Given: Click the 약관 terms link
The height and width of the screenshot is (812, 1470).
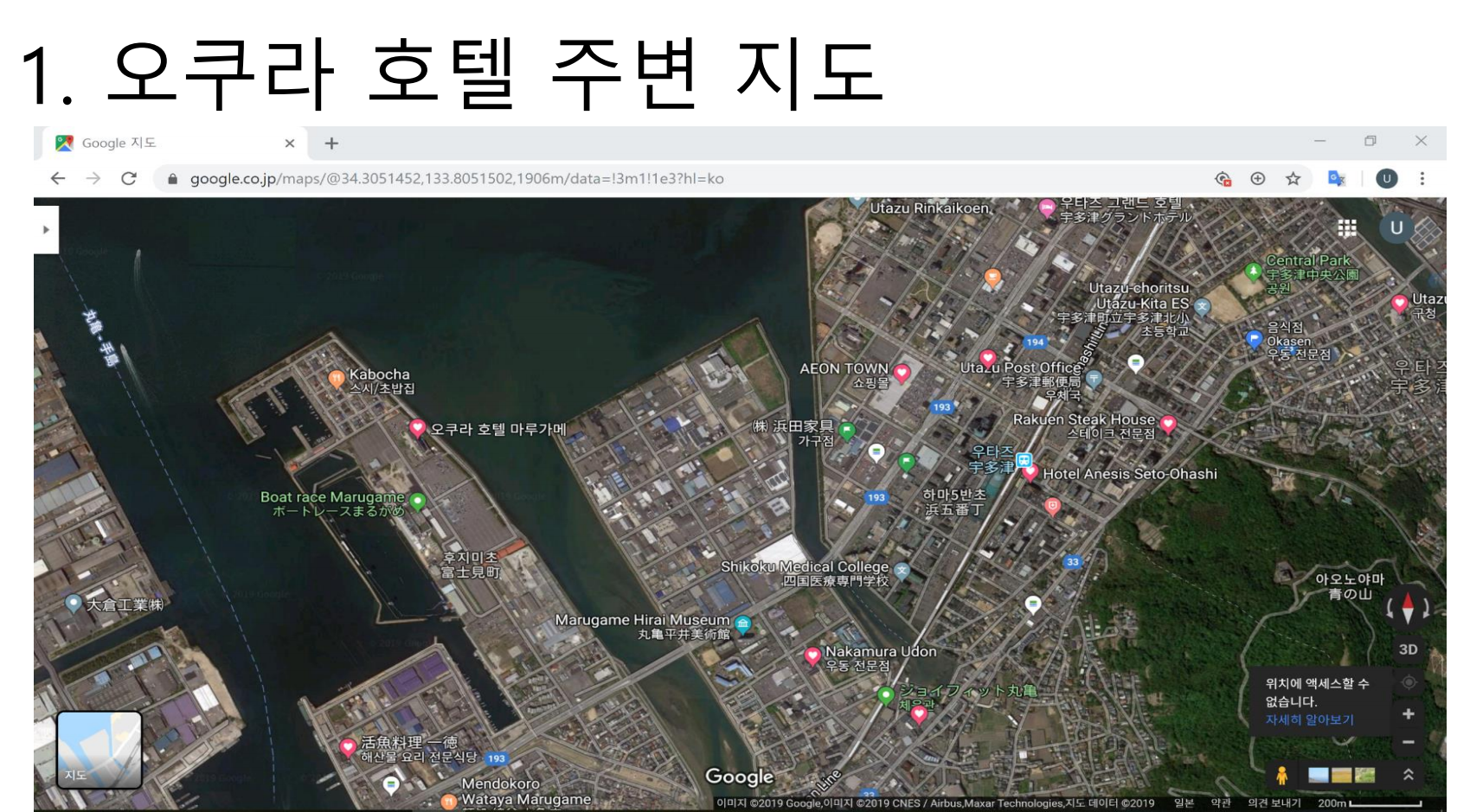Looking at the screenshot, I should 1220,803.
